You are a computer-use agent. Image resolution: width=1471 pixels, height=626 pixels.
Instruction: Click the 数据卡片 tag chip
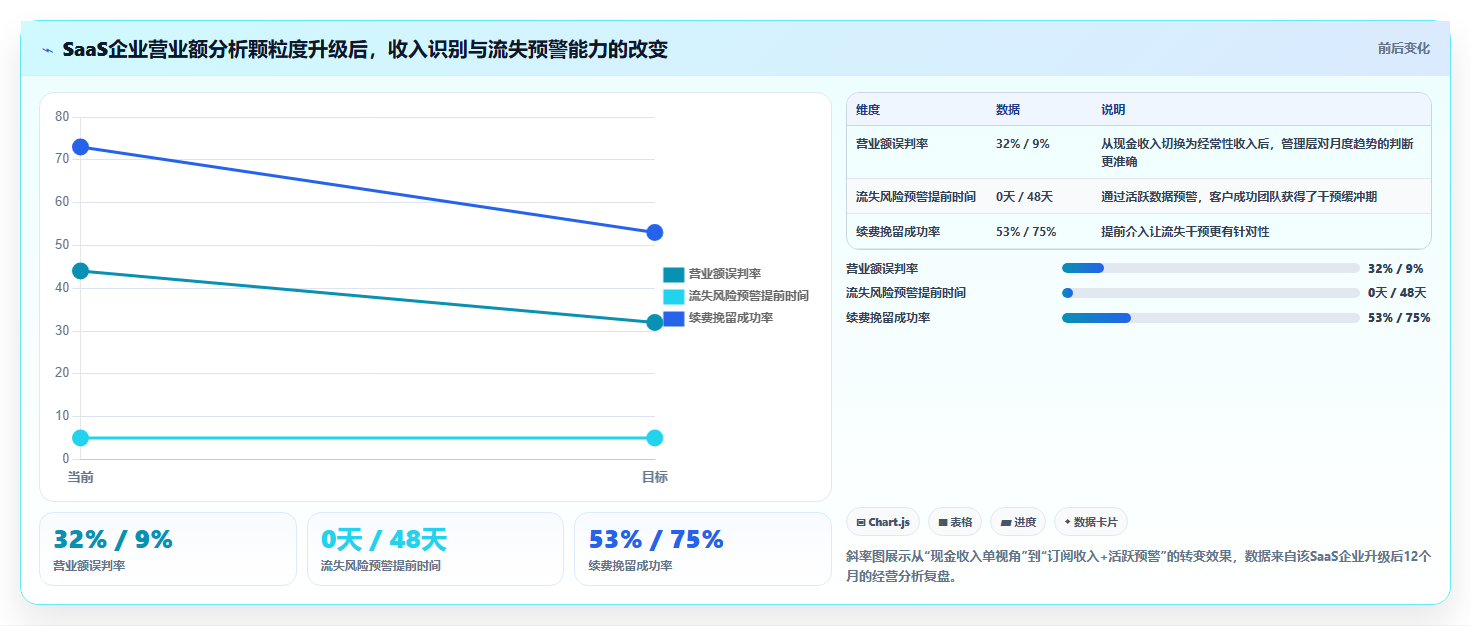pos(1091,522)
